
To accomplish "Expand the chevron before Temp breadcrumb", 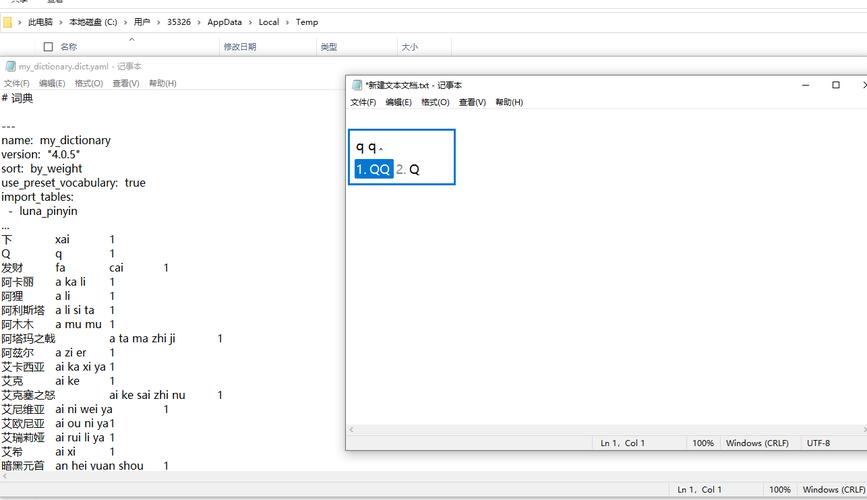I will pos(288,22).
